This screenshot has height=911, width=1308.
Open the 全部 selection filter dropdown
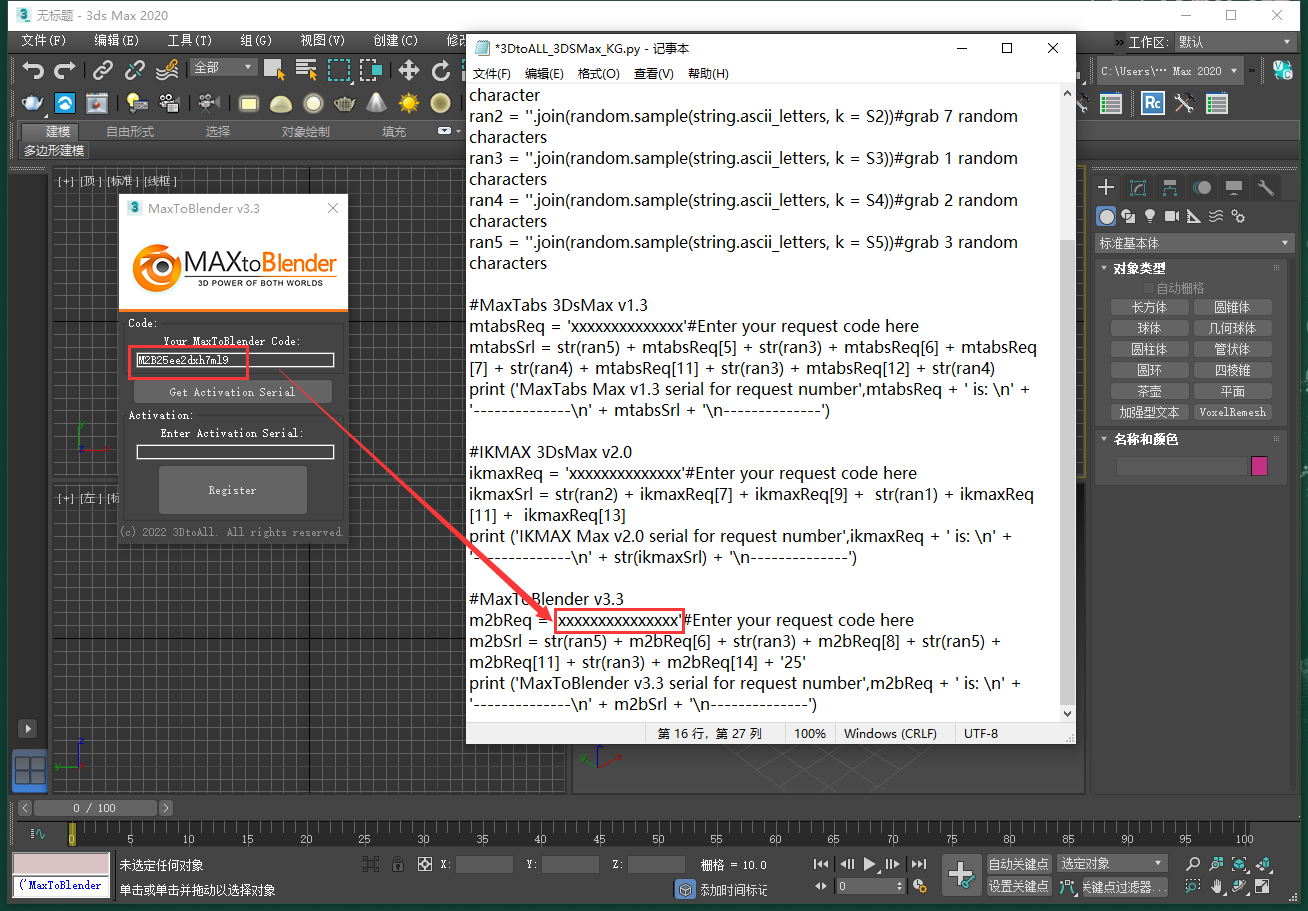coord(224,67)
